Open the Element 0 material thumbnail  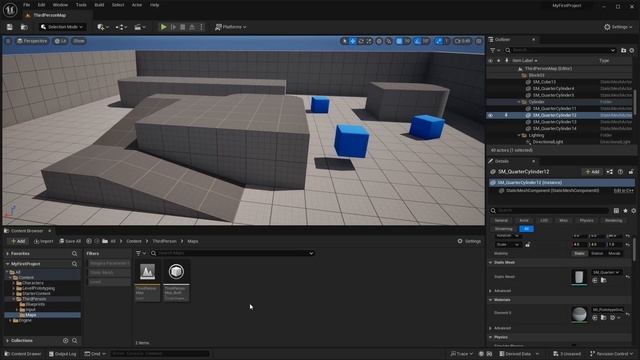[x=579, y=314]
